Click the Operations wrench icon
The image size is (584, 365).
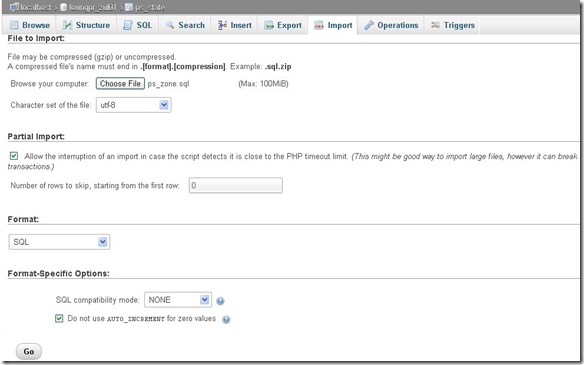pos(369,25)
